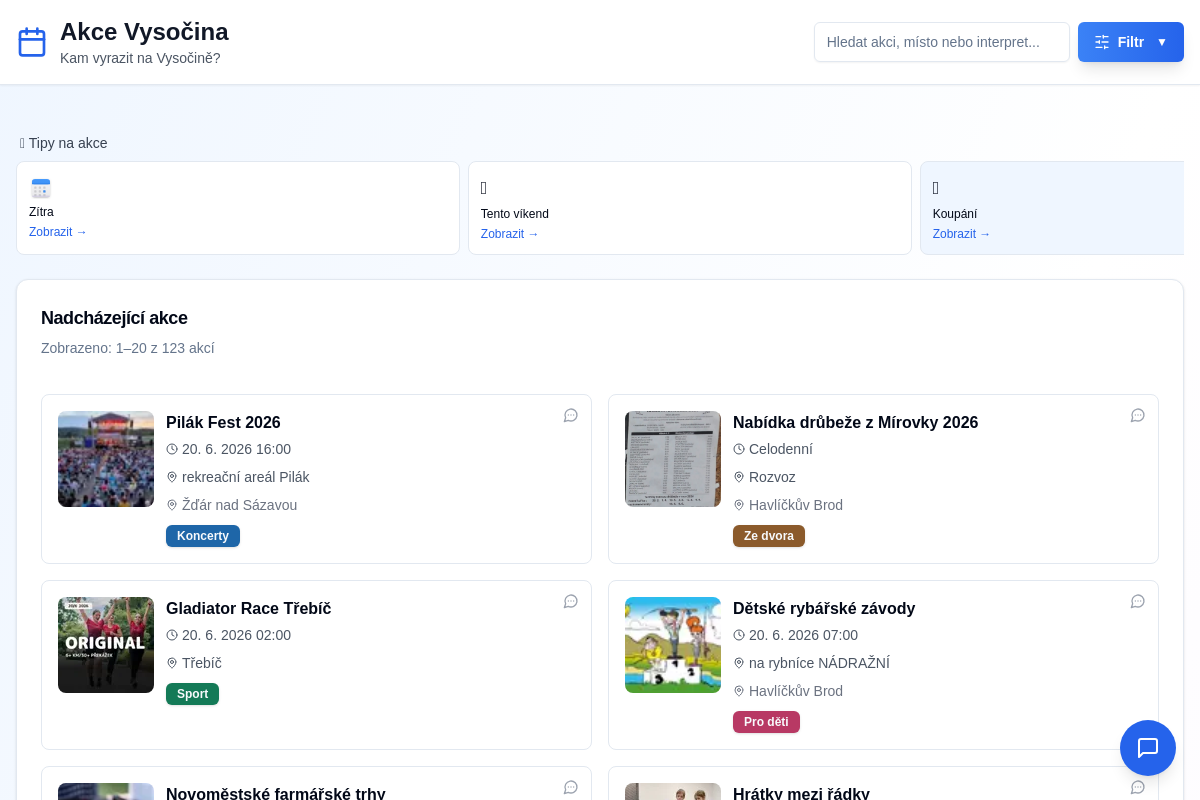Click the Gladiator Race ORIGINAL thumbnail
The height and width of the screenshot is (800, 1200).
[x=106, y=645]
